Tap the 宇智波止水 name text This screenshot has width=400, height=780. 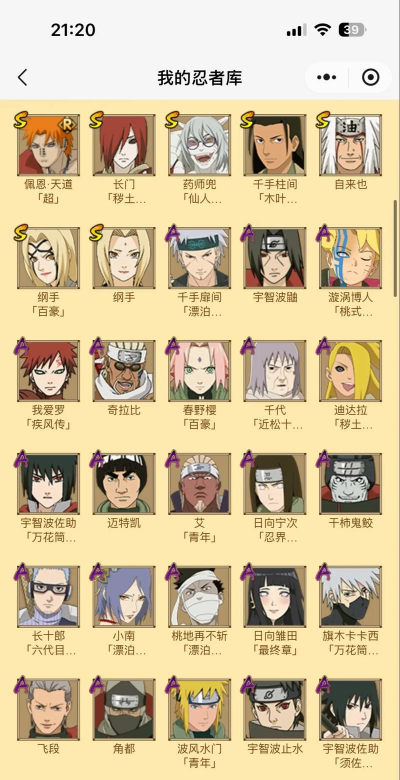tap(275, 749)
